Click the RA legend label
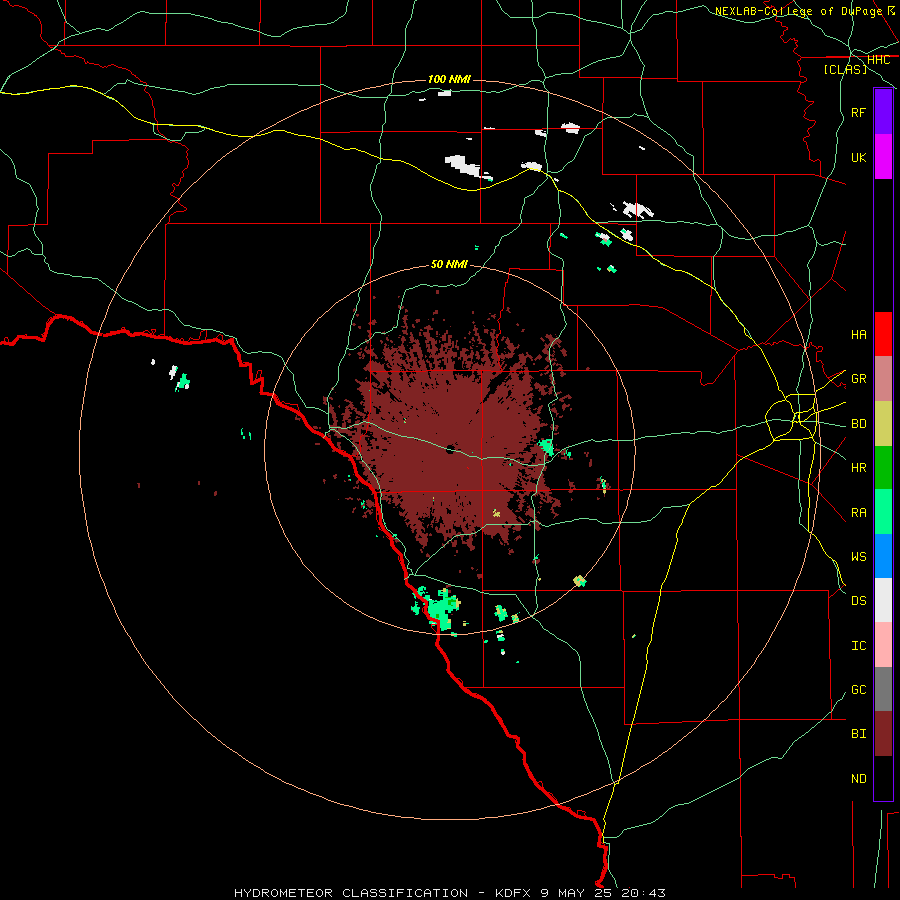 coord(859,513)
